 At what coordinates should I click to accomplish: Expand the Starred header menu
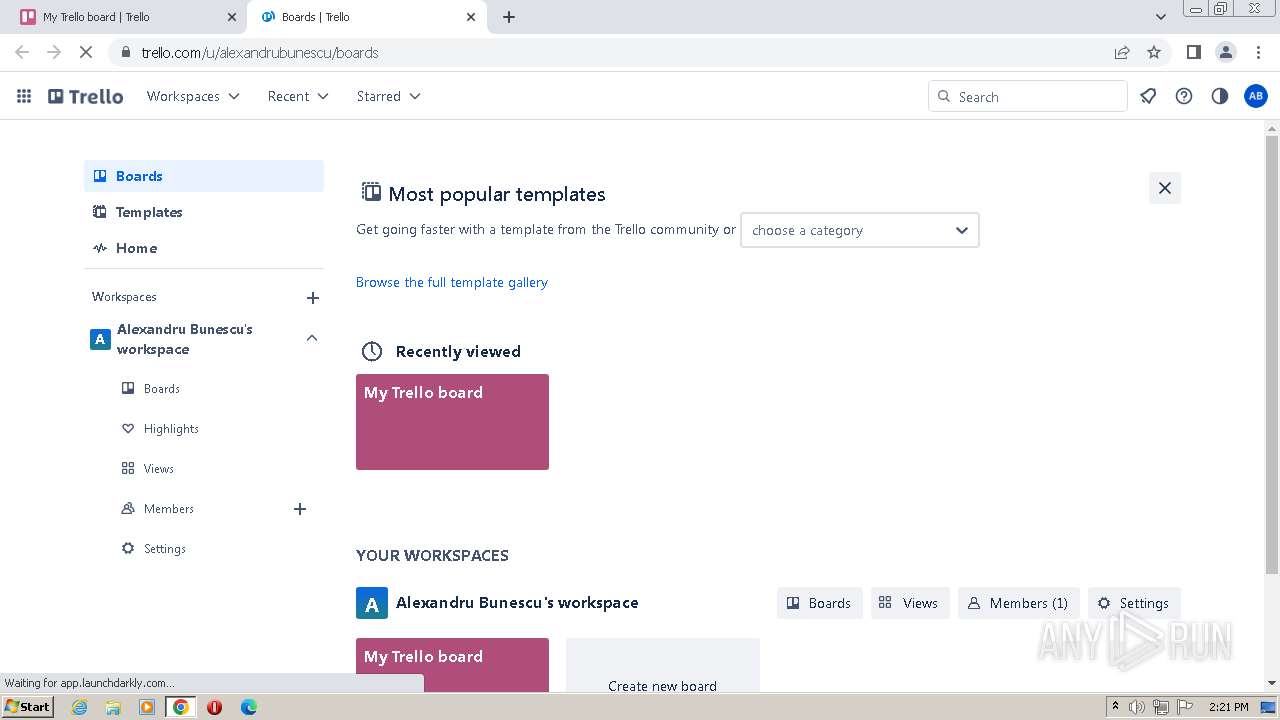(x=388, y=96)
